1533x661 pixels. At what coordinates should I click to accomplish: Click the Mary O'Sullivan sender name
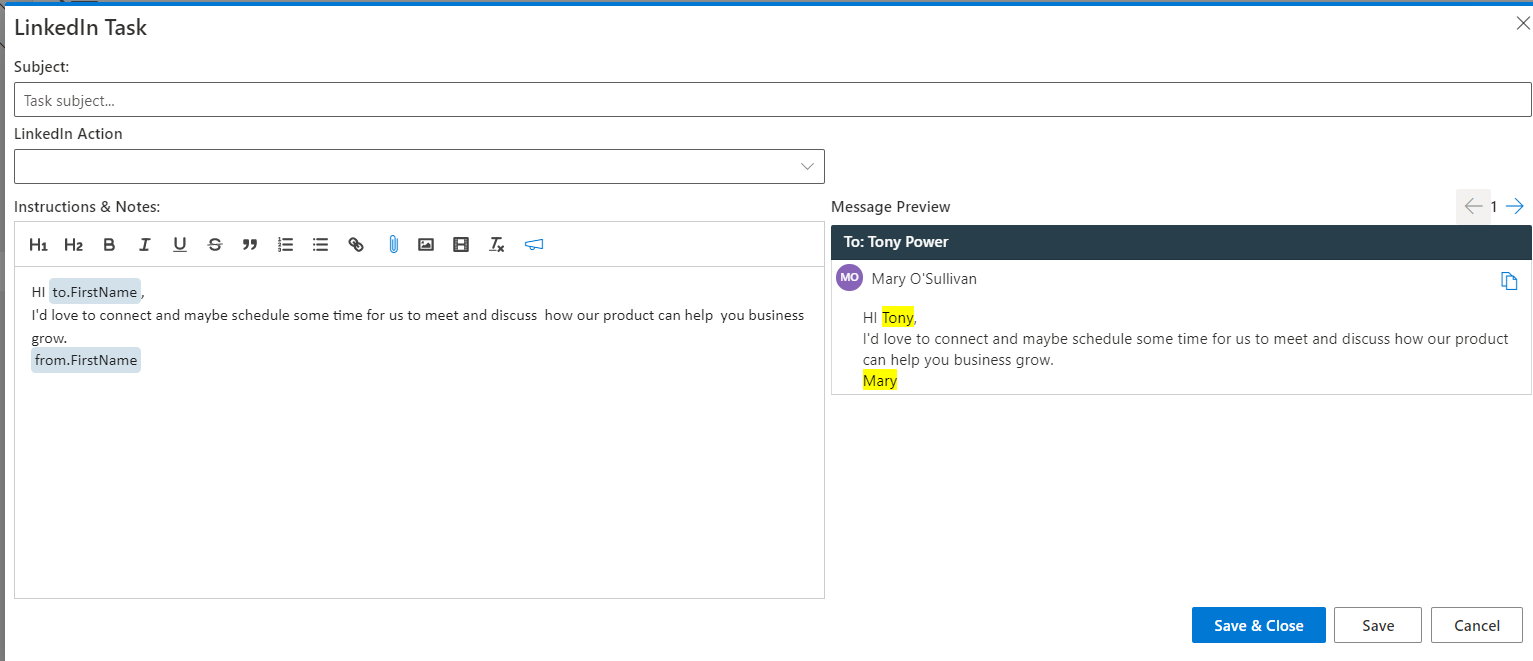coord(924,279)
